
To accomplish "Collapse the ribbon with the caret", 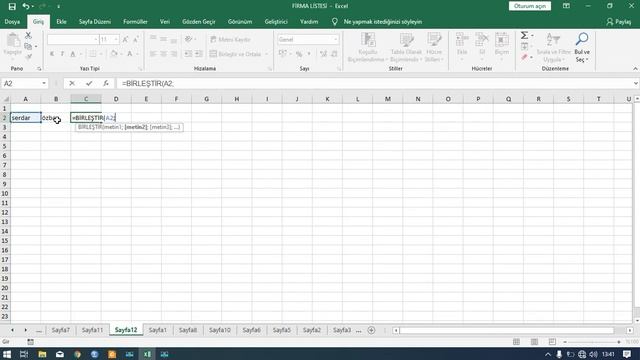I will [x=635, y=69].
